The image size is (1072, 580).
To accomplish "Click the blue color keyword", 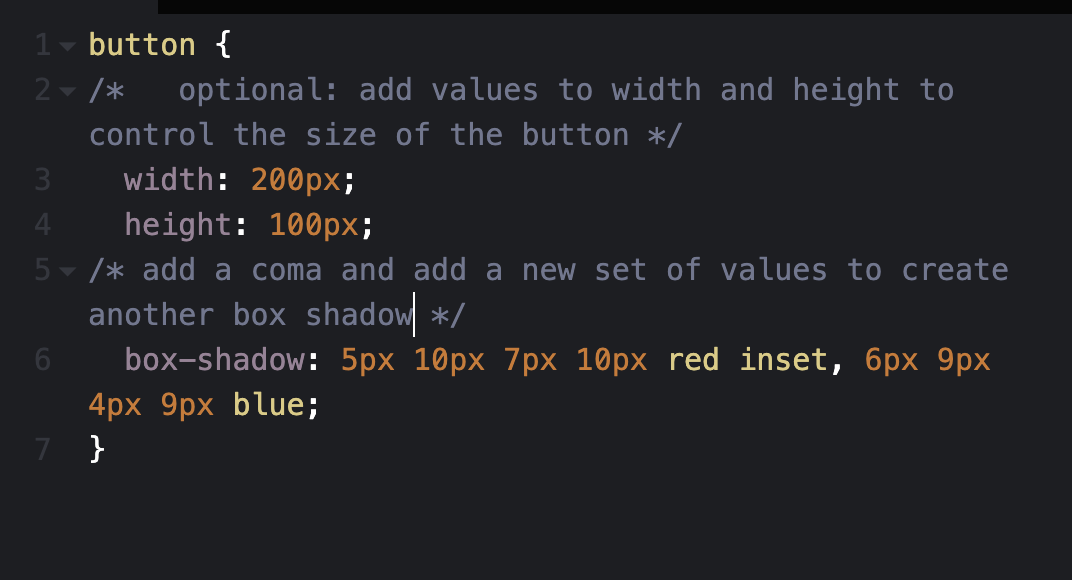I will coord(268,405).
